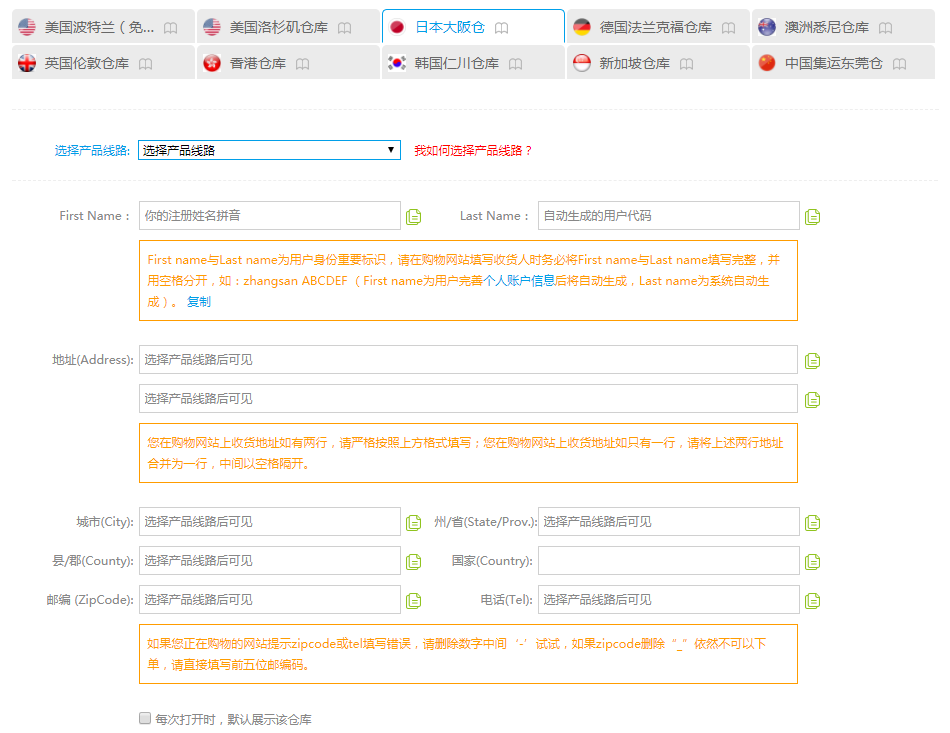This screenshot has height=733, width=950.
Task: Copy the first Address line
Action: pos(812,361)
